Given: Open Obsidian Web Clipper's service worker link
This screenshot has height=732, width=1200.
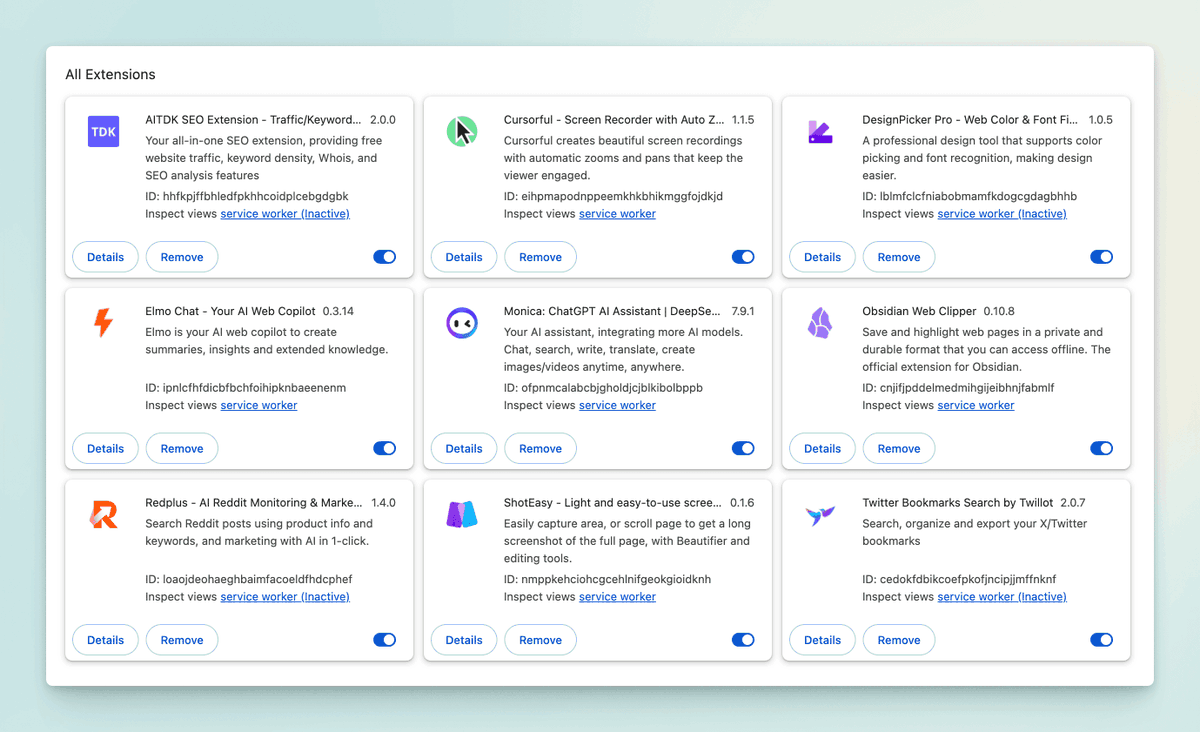Looking at the screenshot, I should tap(976, 405).
